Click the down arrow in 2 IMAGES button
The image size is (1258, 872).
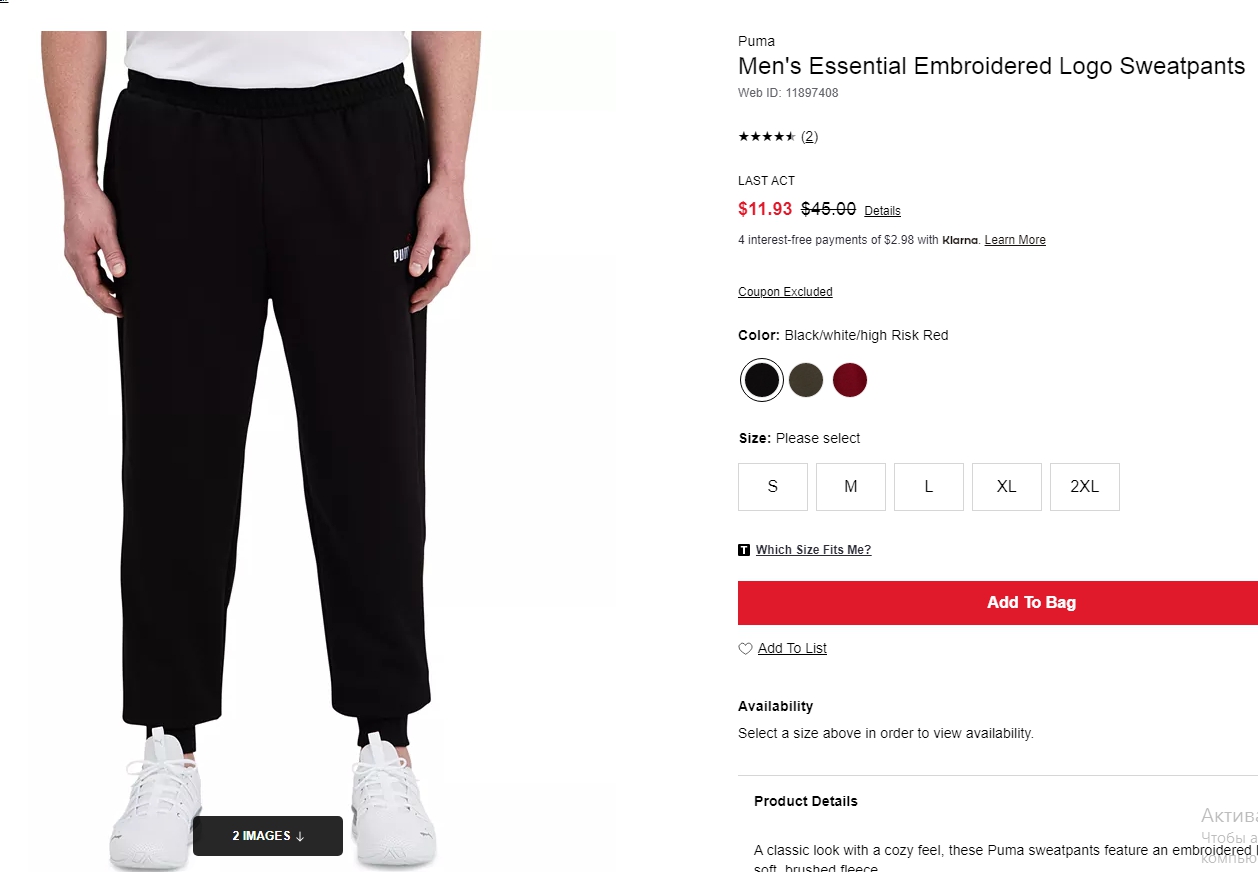(x=300, y=836)
